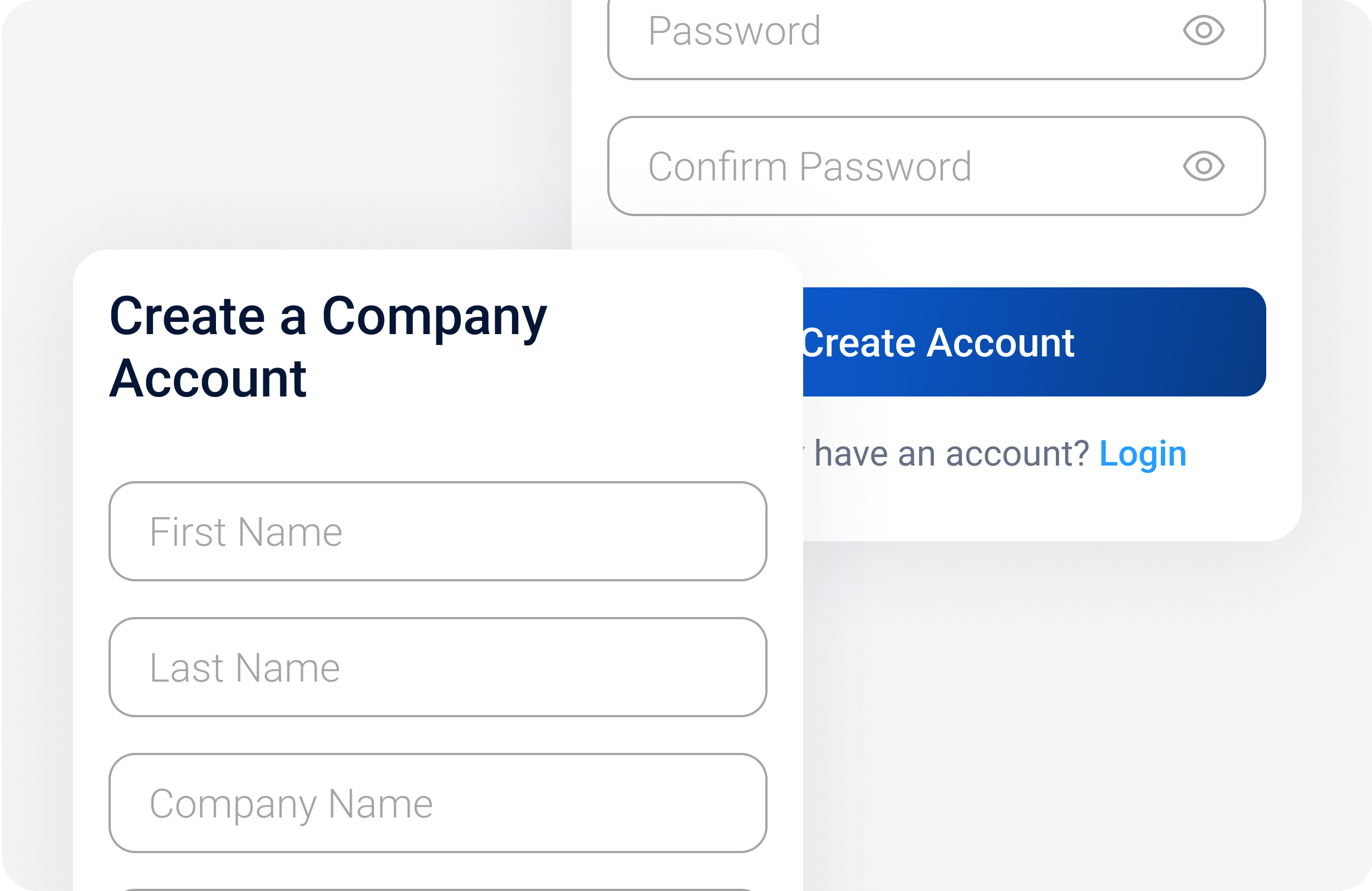
Task: Navigate to Login via account prompt
Action: pyautogui.click(x=1143, y=453)
